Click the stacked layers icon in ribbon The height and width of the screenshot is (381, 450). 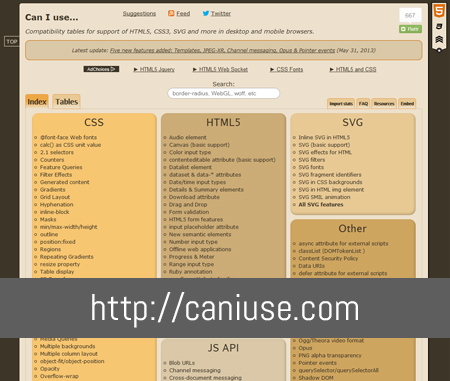coord(439,39)
